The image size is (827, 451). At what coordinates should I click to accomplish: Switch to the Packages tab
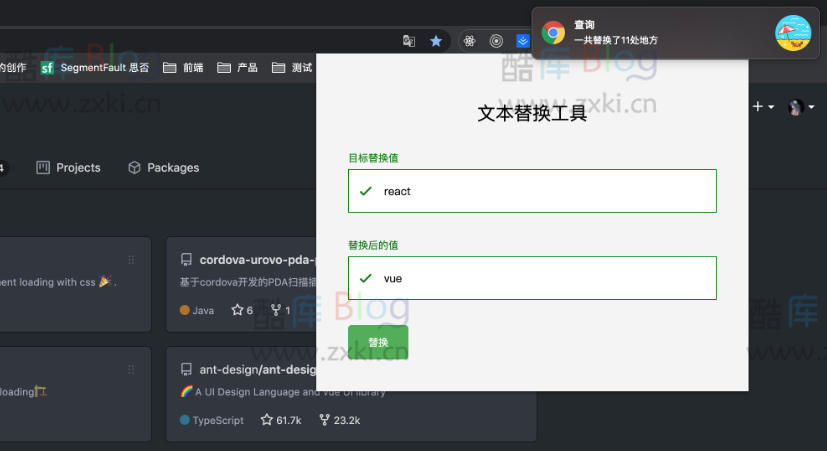pos(164,168)
